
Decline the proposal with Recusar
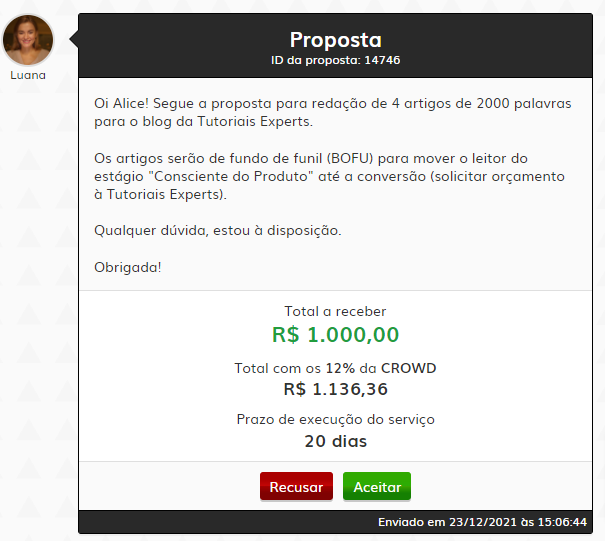[x=296, y=487]
